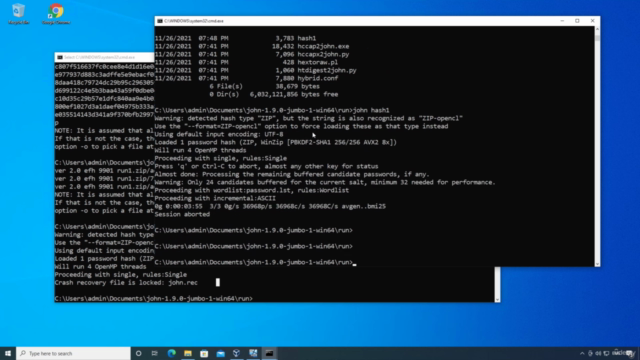Click the 'hash1' file name in listing
Screen dimensions: 640x360
tap(307, 38)
